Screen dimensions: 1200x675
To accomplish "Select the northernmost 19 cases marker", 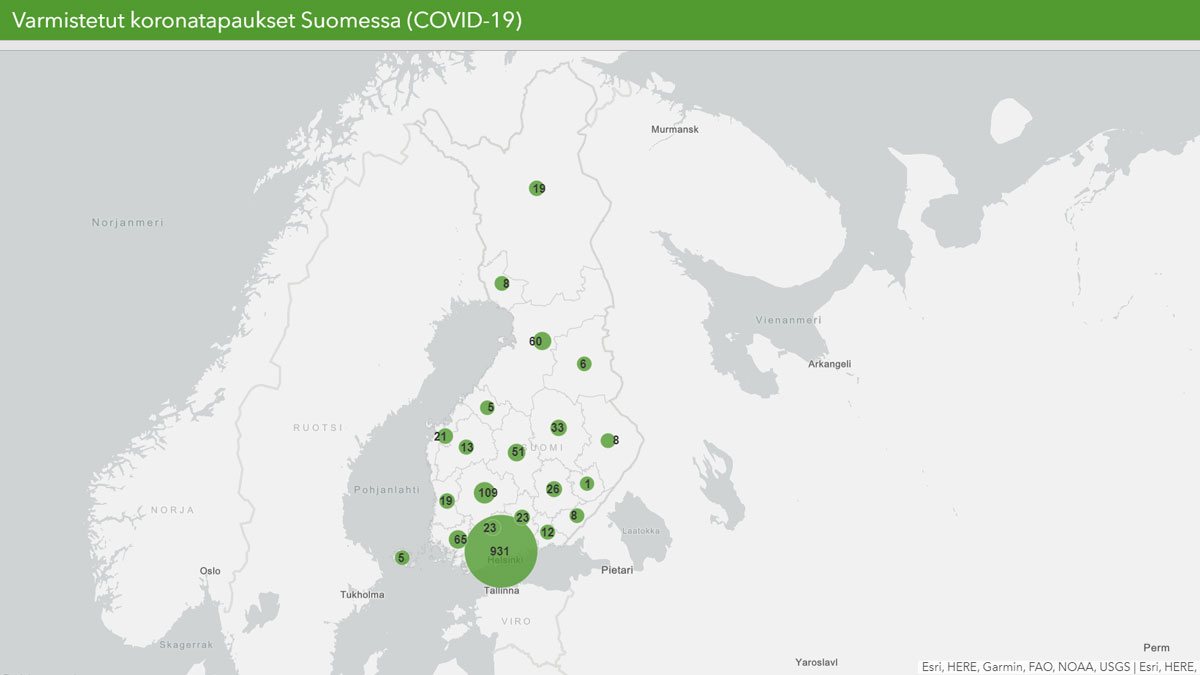I will [x=537, y=188].
